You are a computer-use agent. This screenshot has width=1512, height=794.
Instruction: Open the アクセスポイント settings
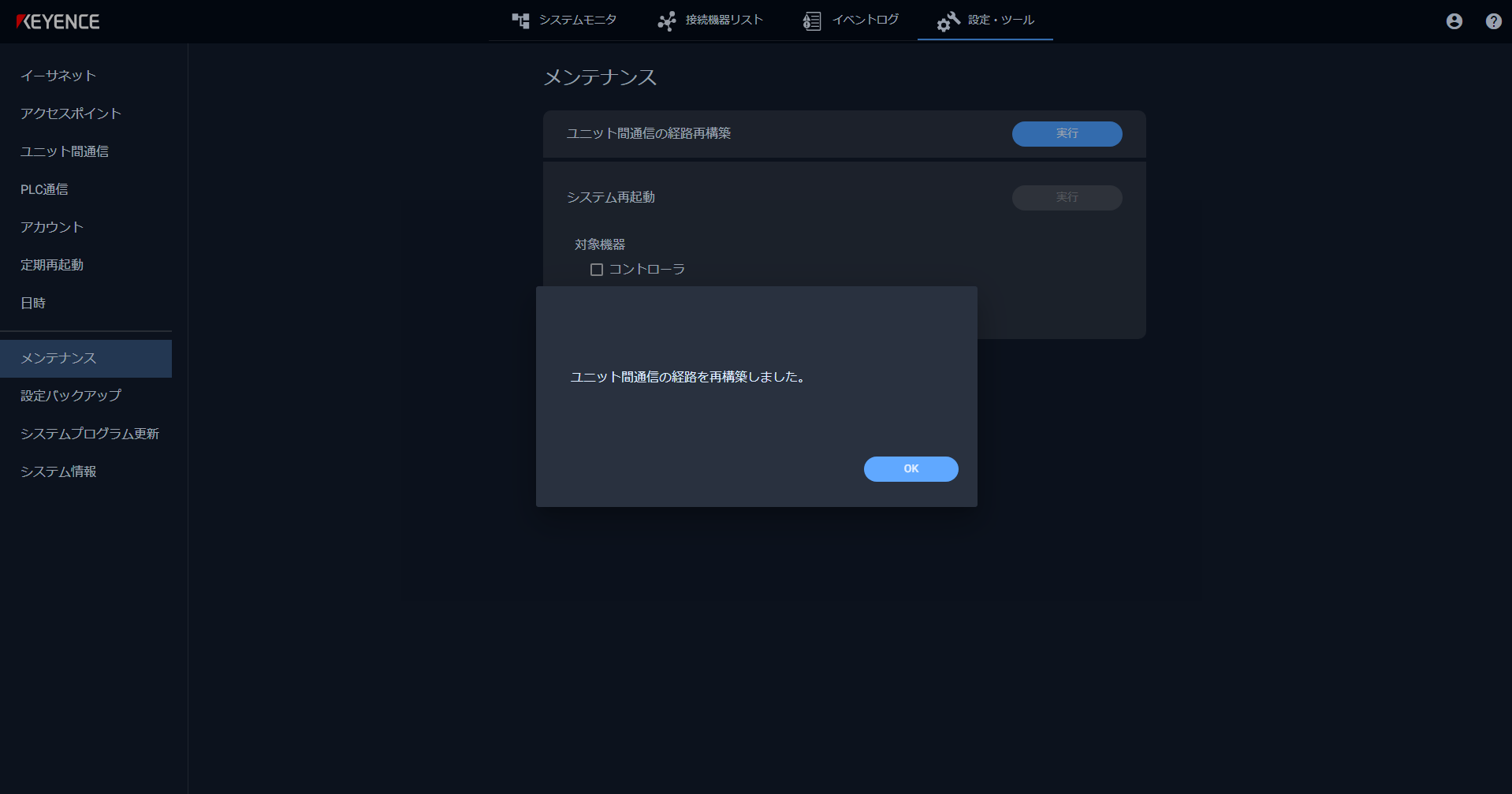click(71, 114)
